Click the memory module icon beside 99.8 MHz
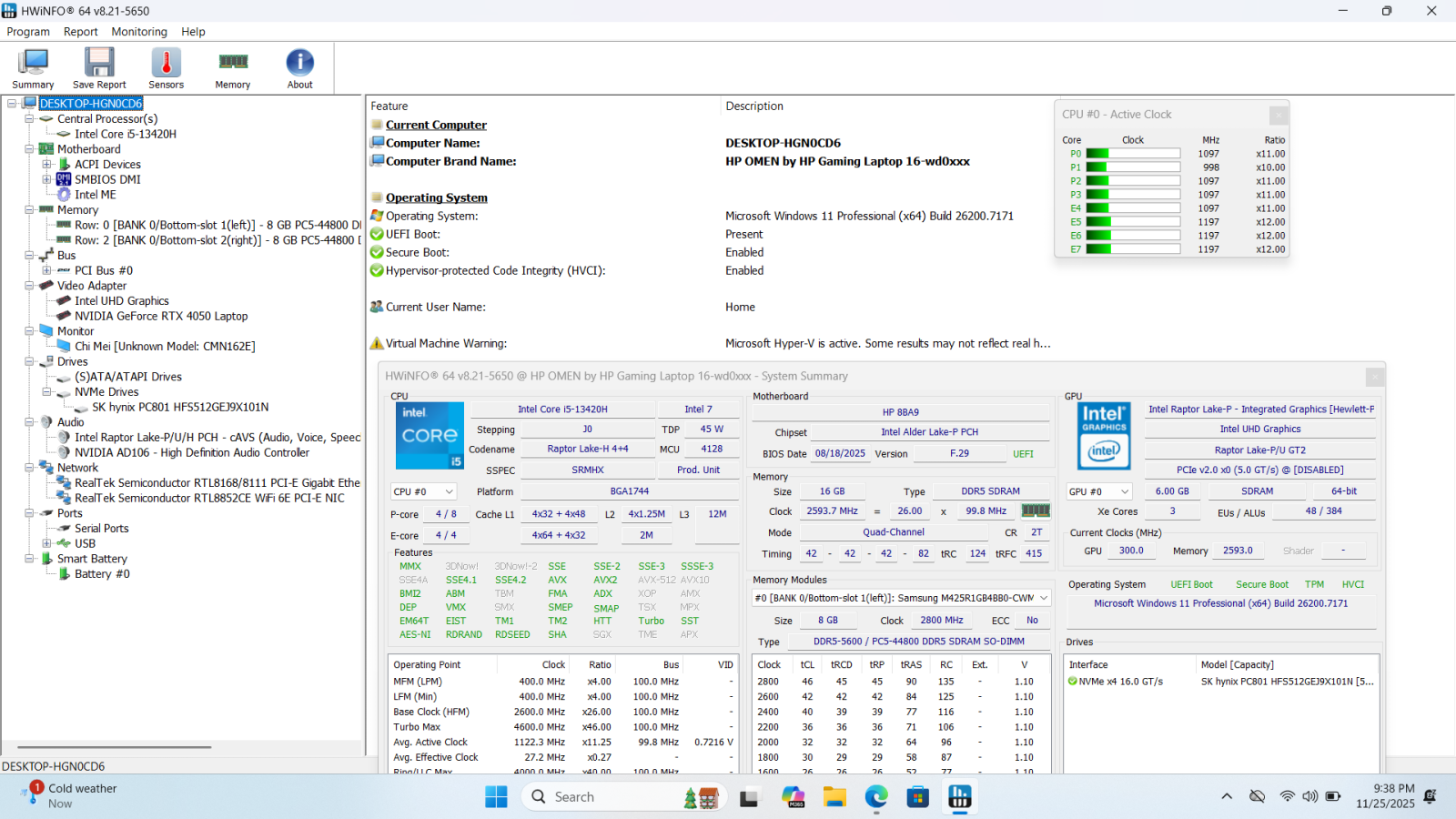Image resolution: width=1456 pixels, height=819 pixels. point(1036,511)
